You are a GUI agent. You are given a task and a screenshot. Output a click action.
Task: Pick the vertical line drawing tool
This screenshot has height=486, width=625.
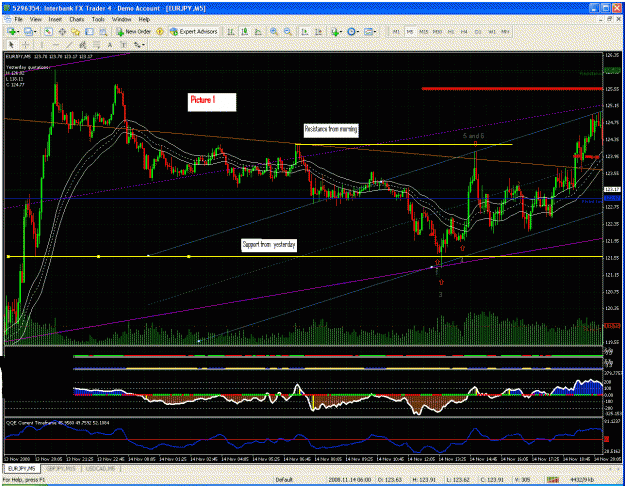(42, 45)
